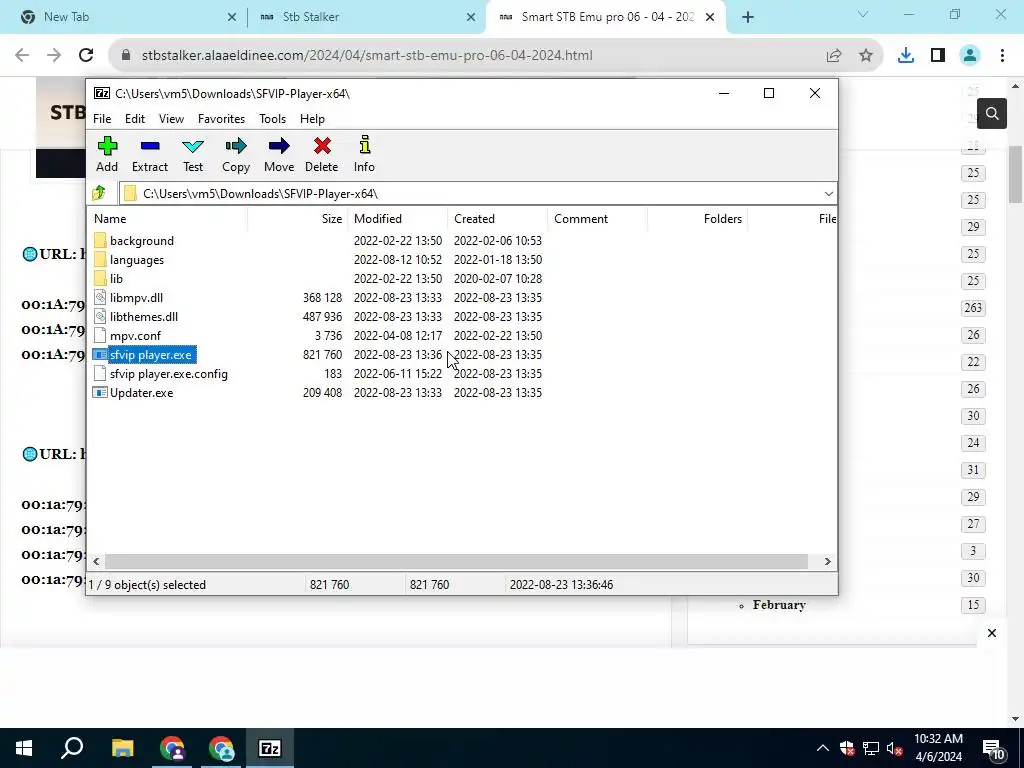Bookmark this page star icon

[866, 56]
